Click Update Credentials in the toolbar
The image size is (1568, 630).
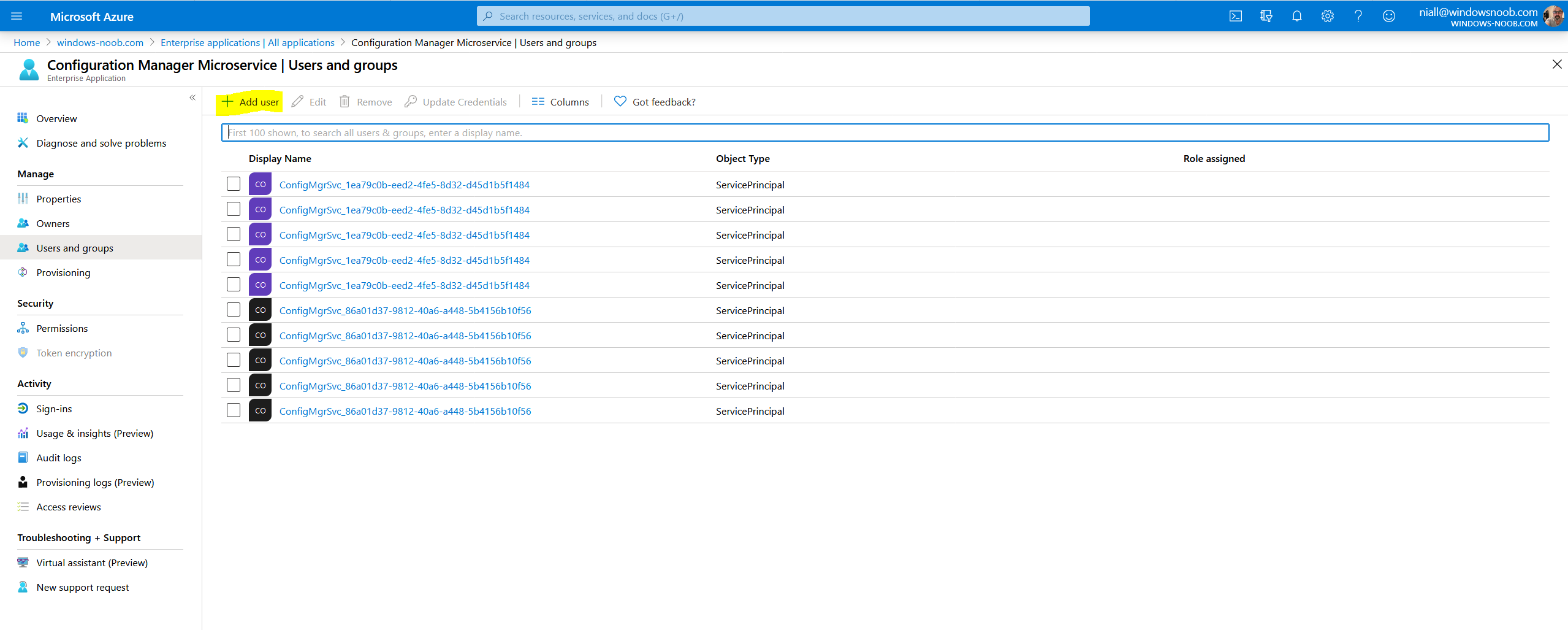(456, 102)
